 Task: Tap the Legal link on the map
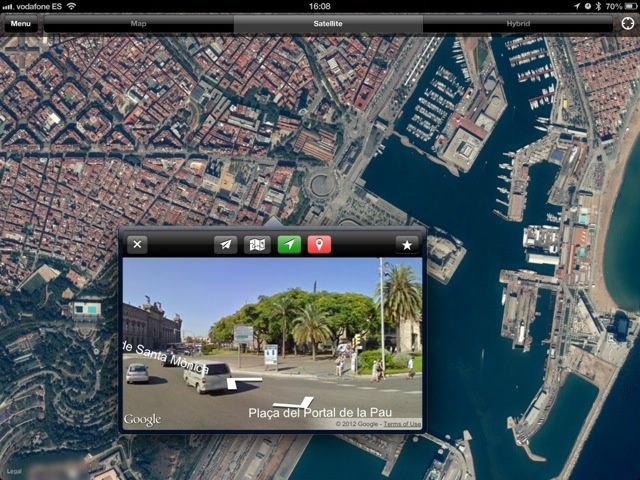14,471
